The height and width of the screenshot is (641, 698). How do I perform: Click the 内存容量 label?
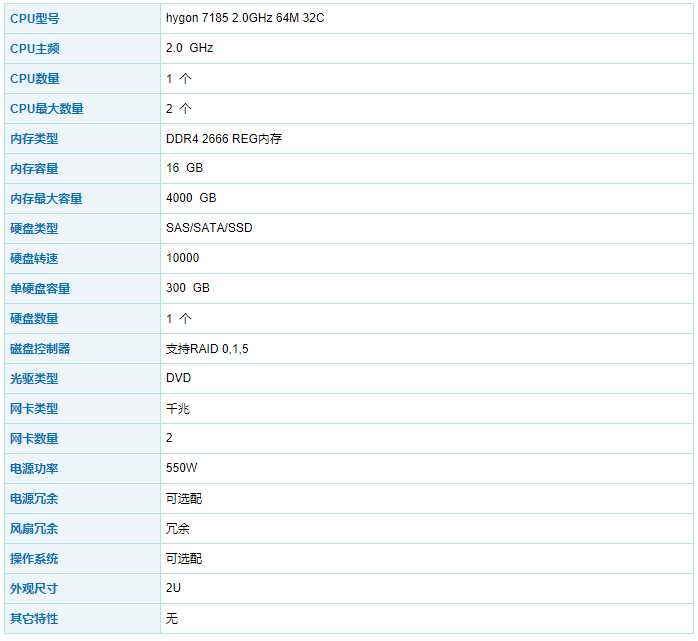(x=34, y=168)
